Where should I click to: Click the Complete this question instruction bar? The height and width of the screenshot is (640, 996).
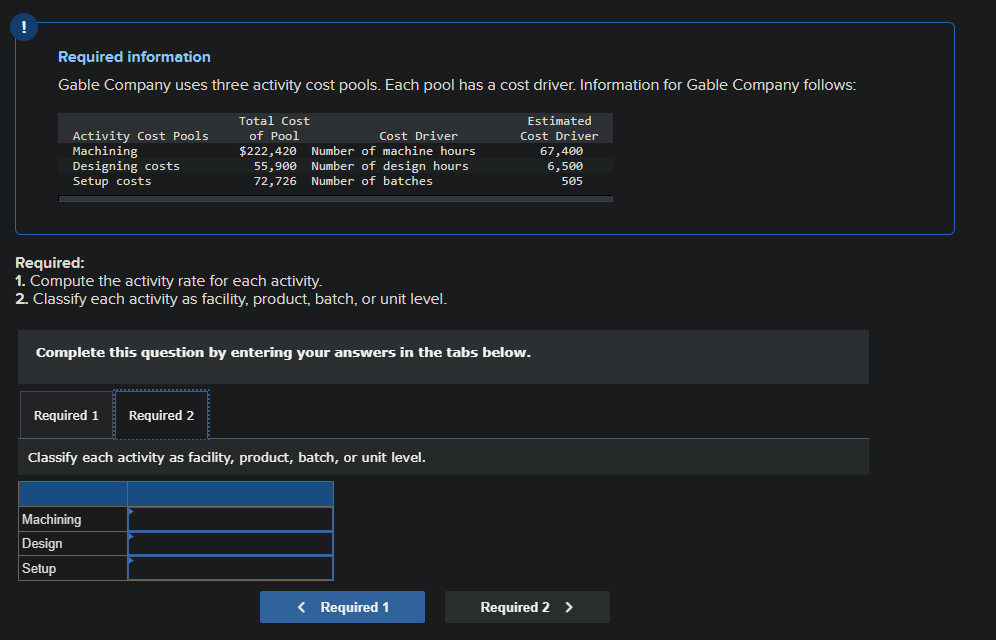coord(443,353)
